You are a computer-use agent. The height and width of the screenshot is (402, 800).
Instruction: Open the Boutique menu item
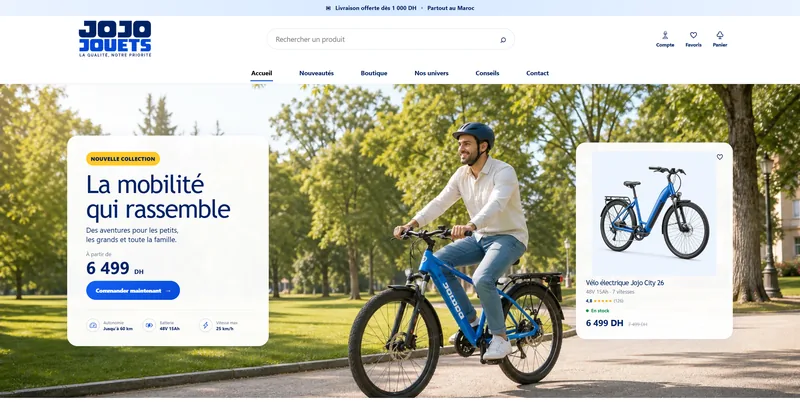(374, 73)
